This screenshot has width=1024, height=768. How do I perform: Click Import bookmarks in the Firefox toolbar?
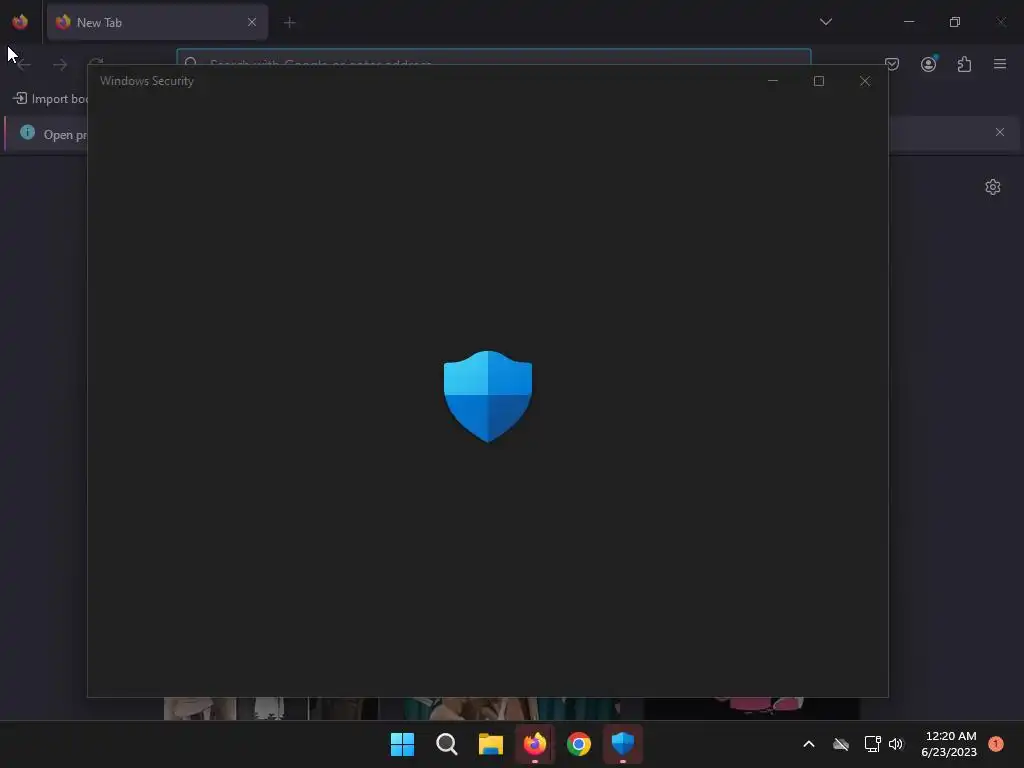coord(50,99)
